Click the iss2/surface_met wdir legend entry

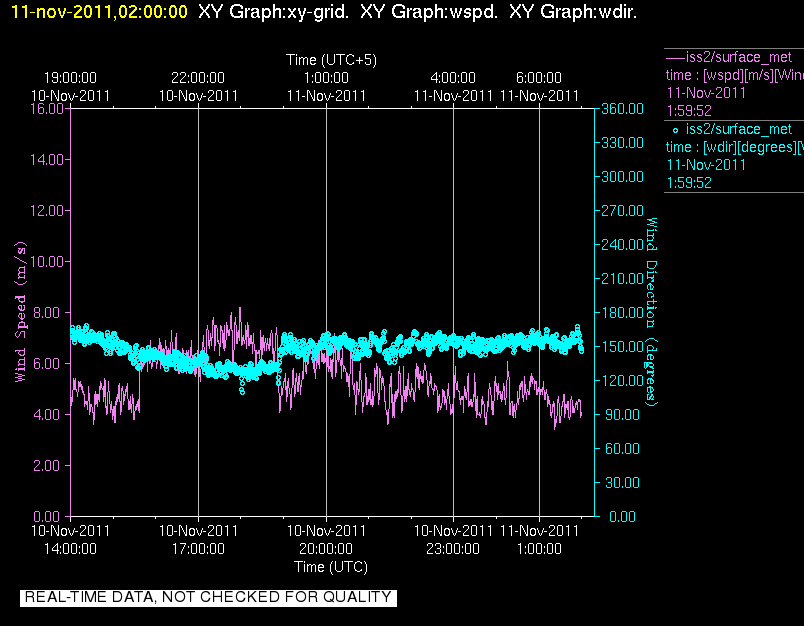point(739,129)
